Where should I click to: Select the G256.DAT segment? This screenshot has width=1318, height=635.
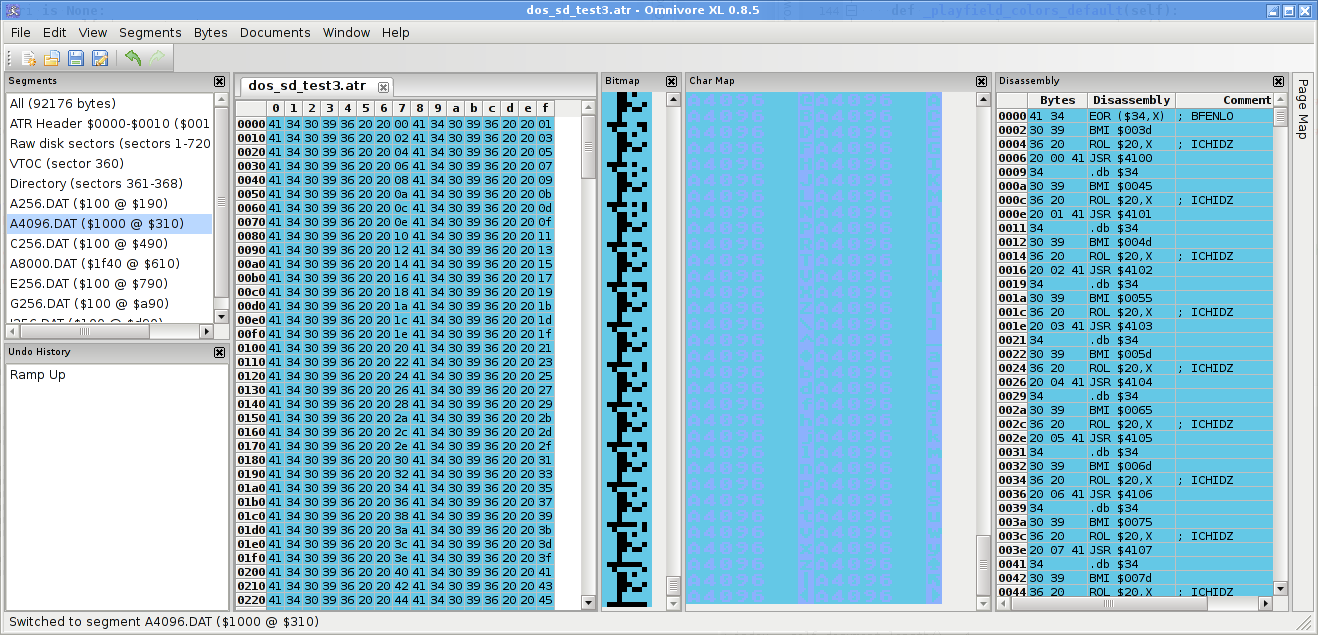click(x=110, y=303)
